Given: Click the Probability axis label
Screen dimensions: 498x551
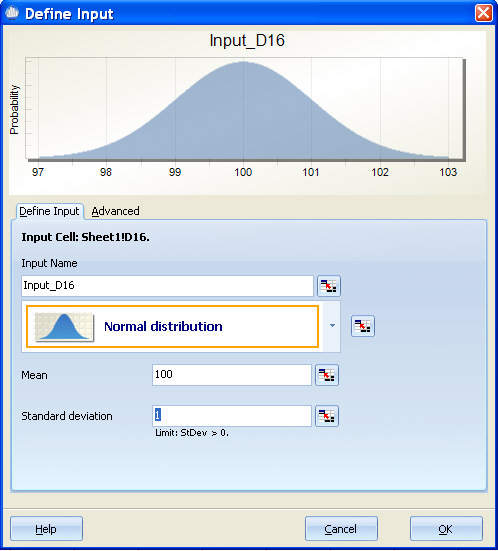Looking at the screenshot, I should point(14,109).
